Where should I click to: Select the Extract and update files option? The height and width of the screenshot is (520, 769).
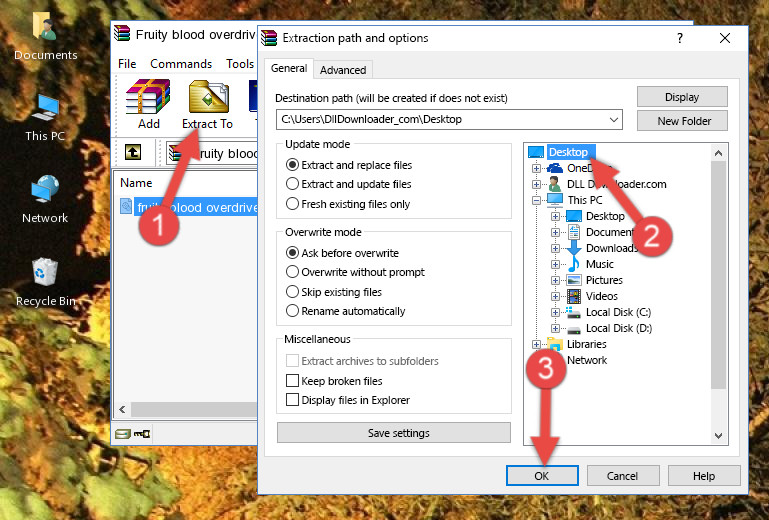click(293, 184)
